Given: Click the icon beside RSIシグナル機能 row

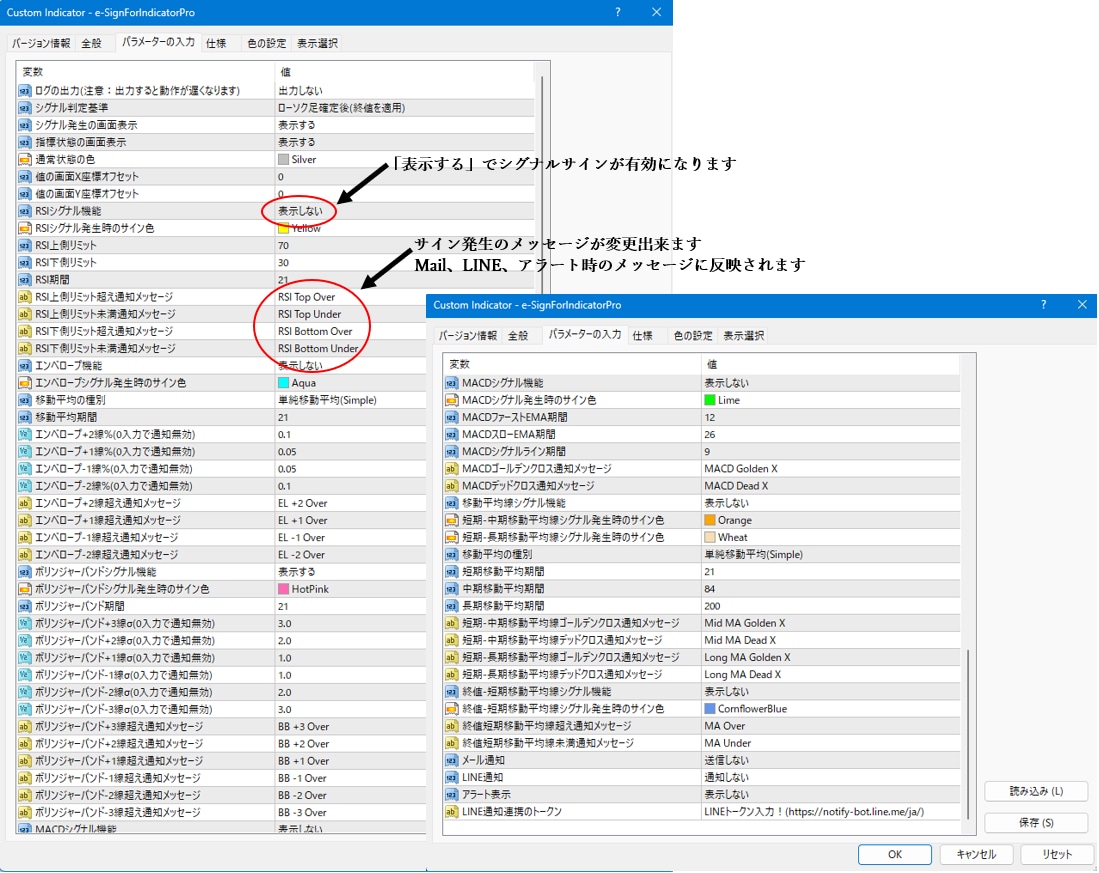Looking at the screenshot, I should point(25,211).
